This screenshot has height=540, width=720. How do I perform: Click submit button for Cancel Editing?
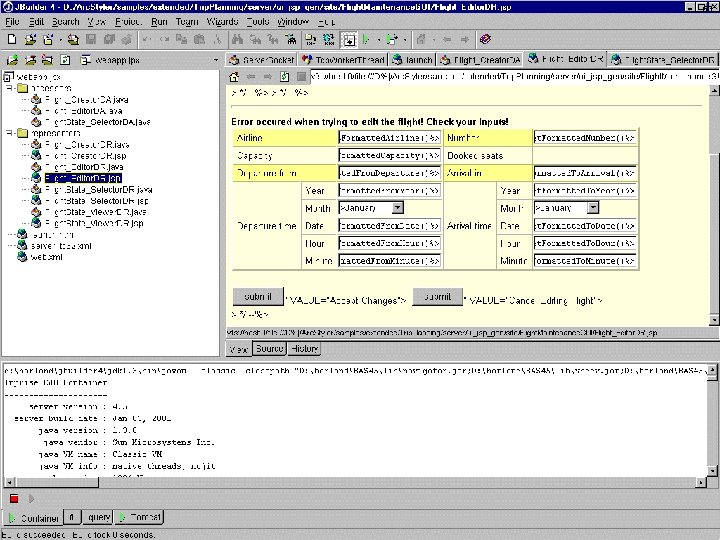(x=436, y=297)
